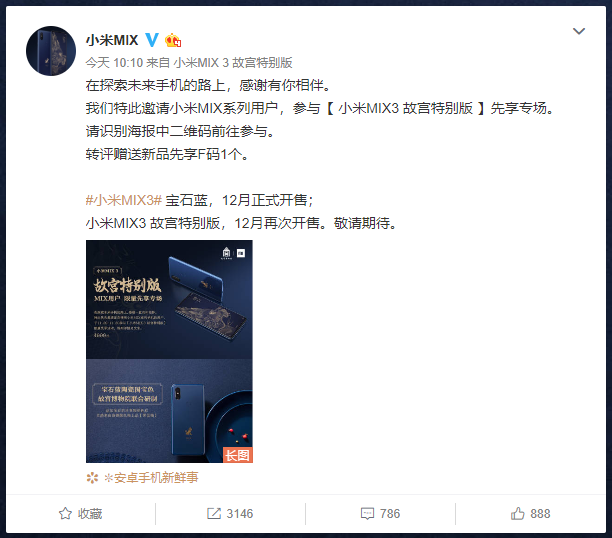Click the membership crown badge icon
The height and width of the screenshot is (538, 612).
(173, 40)
